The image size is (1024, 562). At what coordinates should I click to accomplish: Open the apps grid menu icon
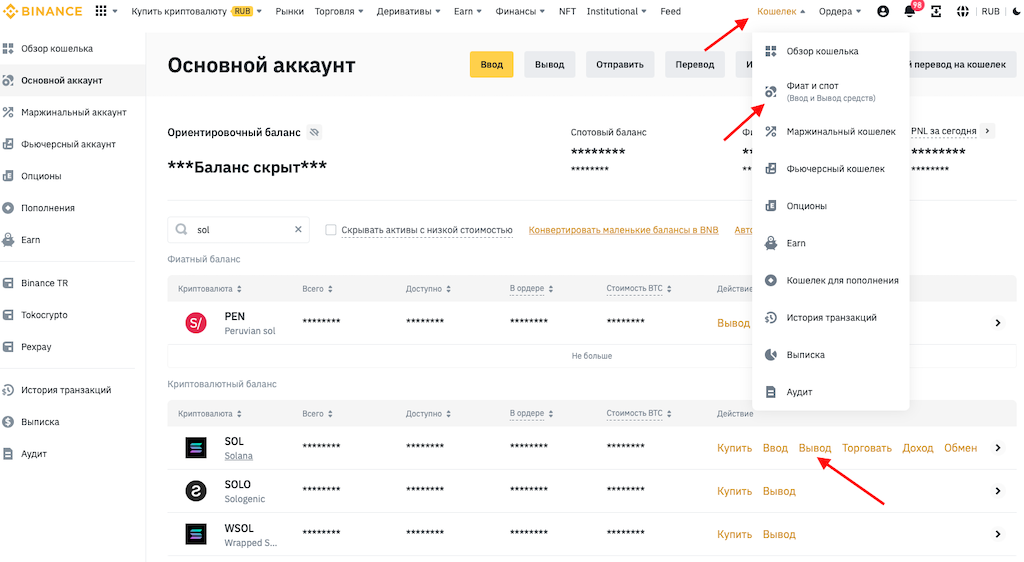(x=101, y=11)
